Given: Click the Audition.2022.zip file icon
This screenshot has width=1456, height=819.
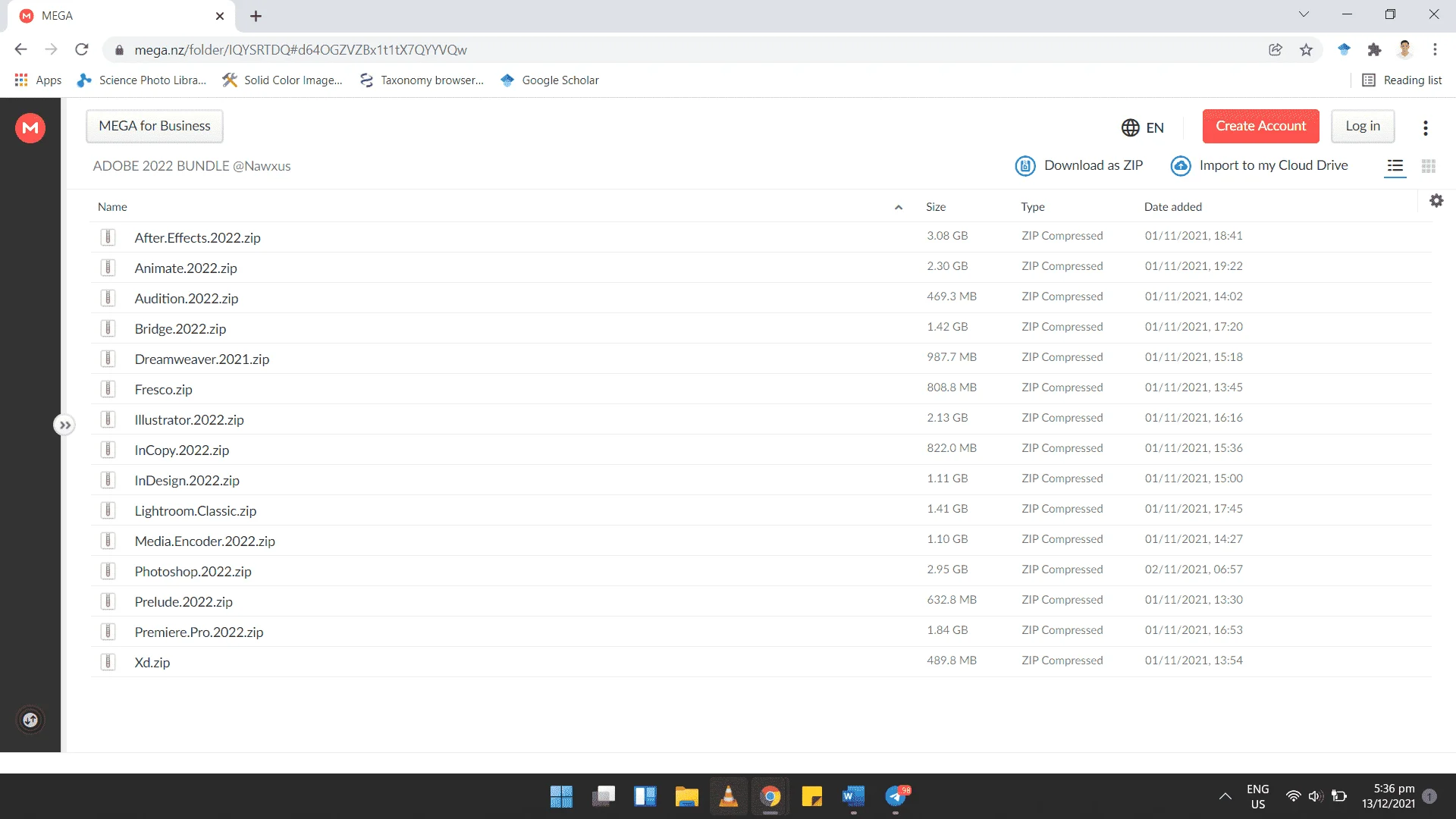Looking at the screenshot, I should 108,298.
